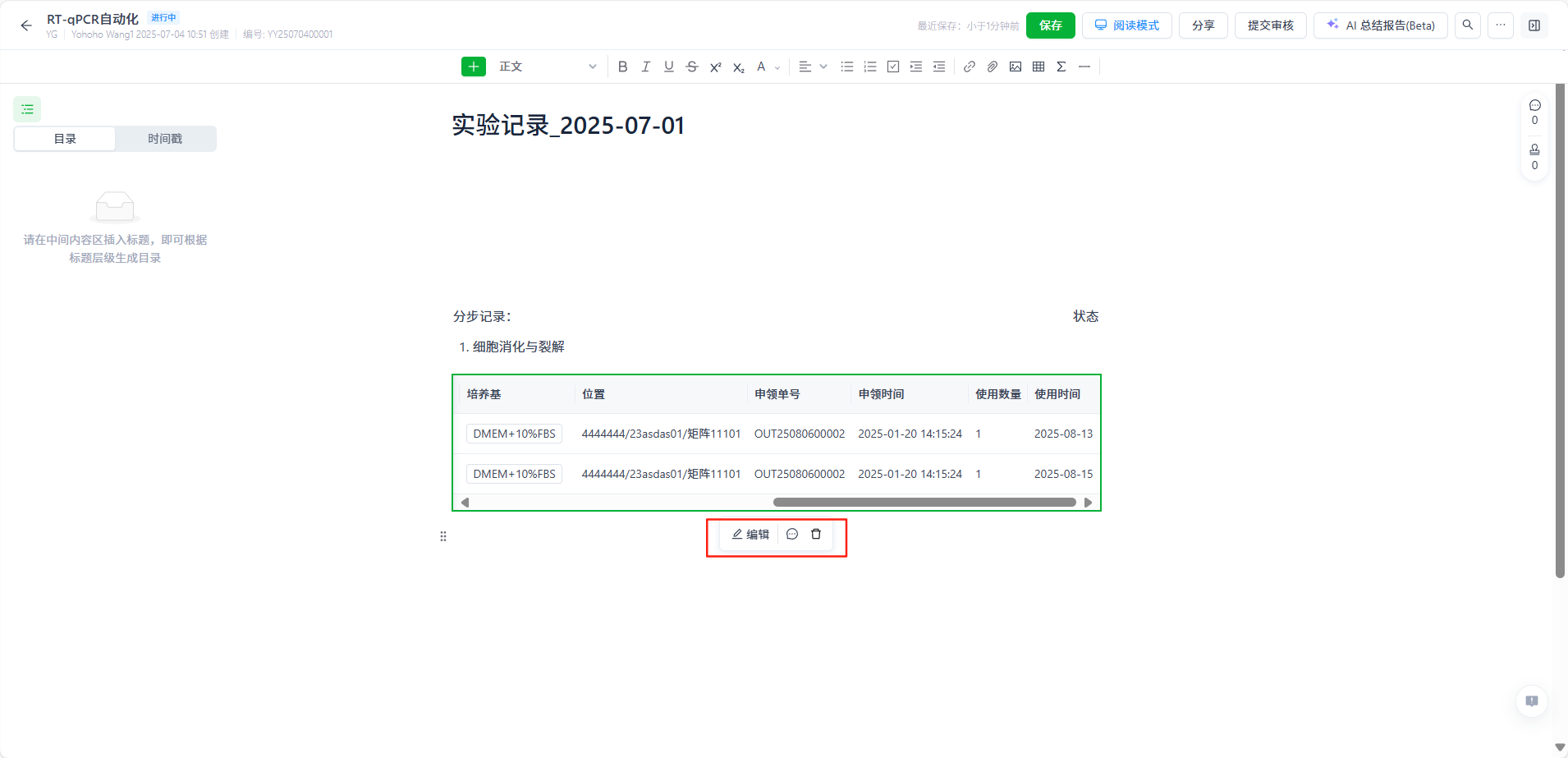1568x758 pixels.
Task: Click the trash icon below table
Action: 816,534
